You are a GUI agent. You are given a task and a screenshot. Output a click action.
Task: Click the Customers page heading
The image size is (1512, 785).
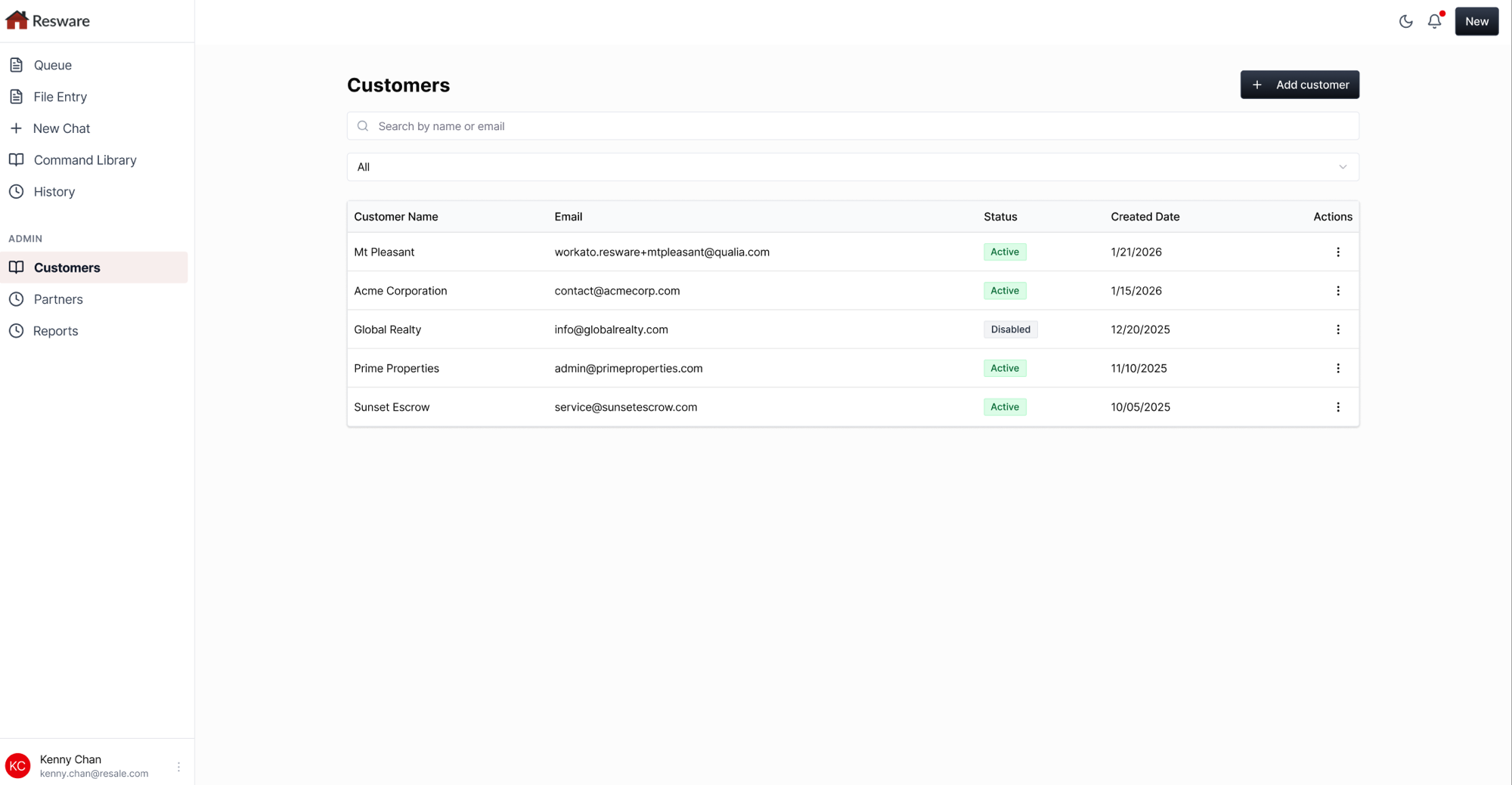coord(398,85)
